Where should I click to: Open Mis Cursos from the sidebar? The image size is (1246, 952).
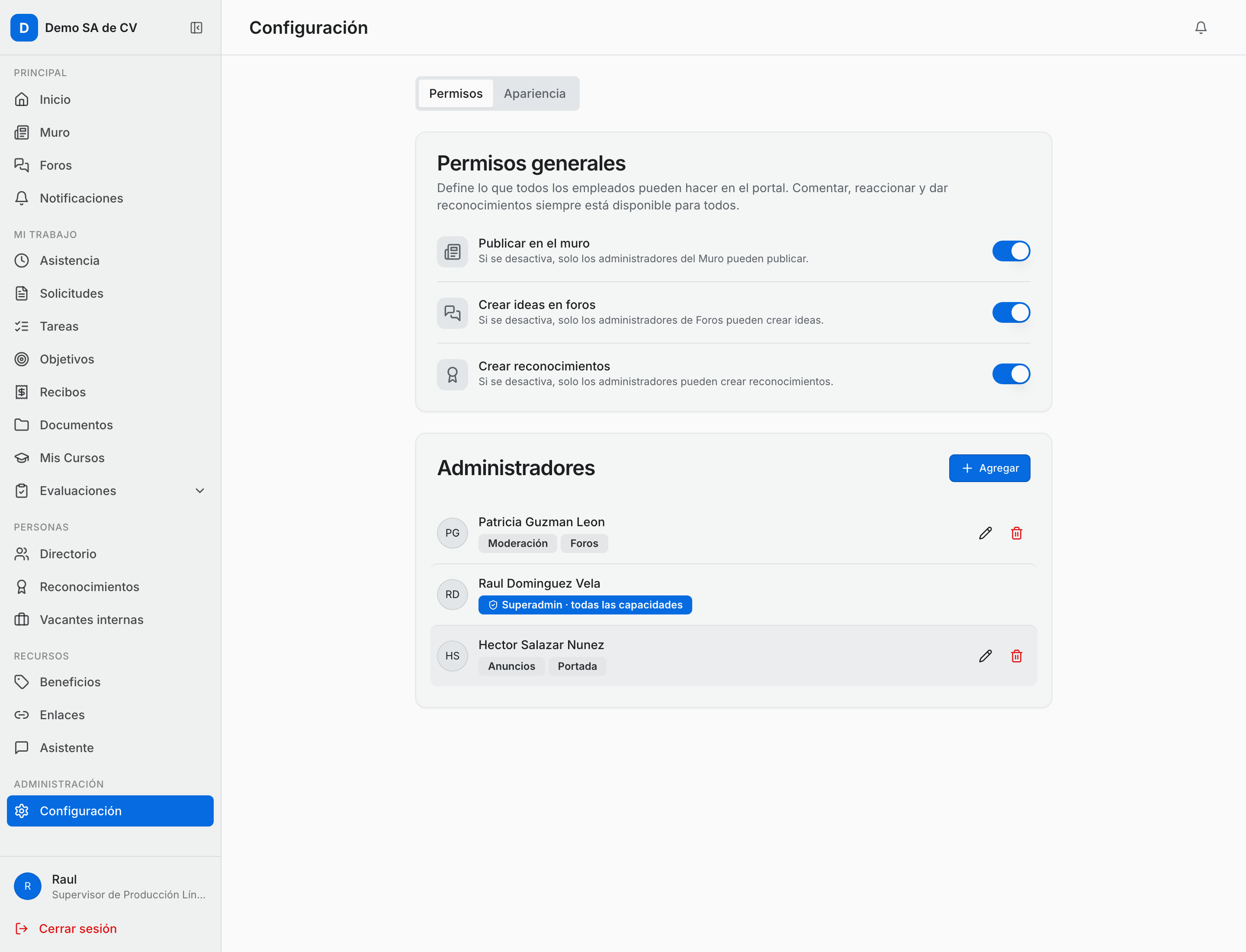click(110, 458)
